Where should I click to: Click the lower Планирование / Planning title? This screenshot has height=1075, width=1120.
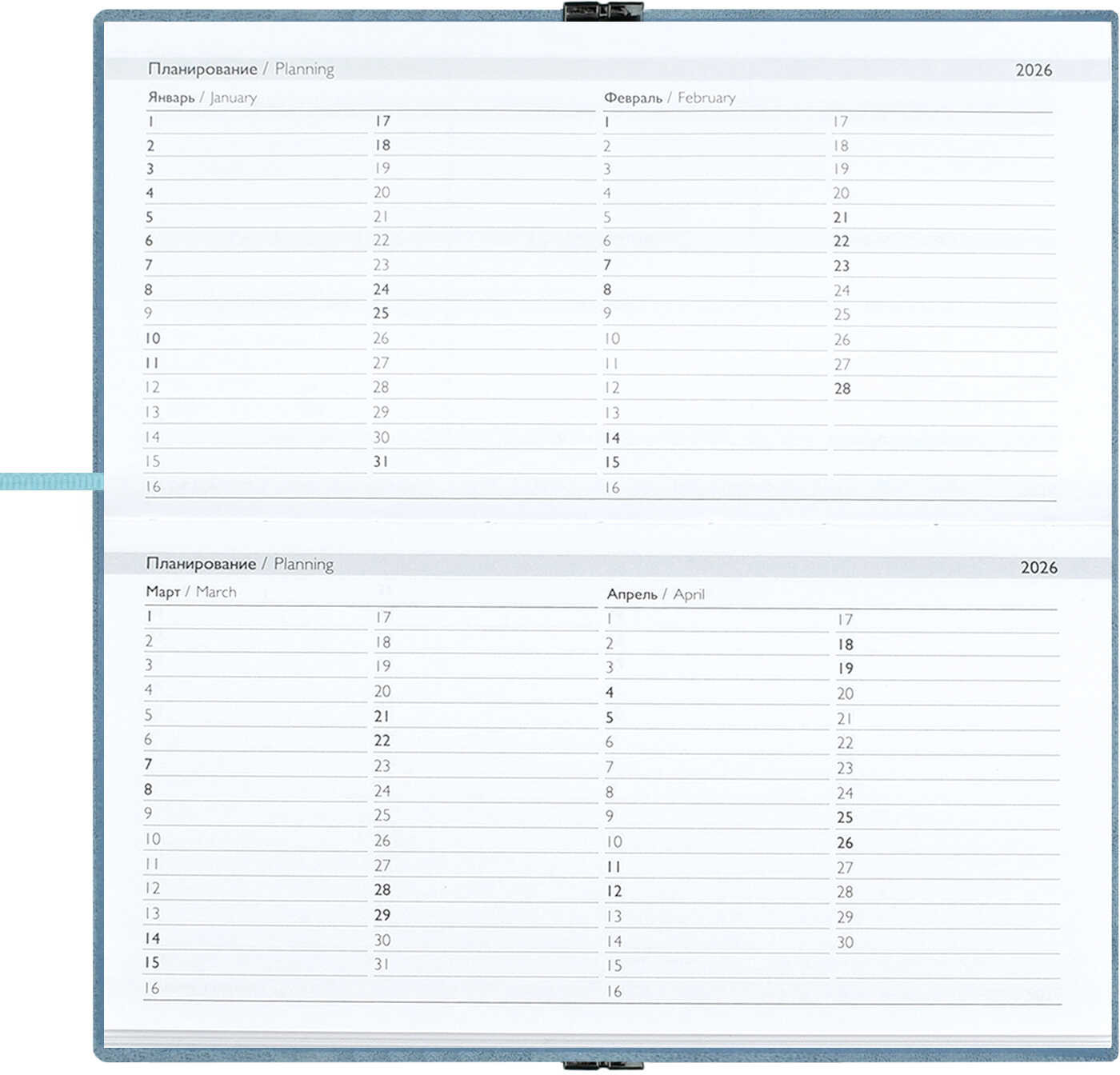coord(239,564)
